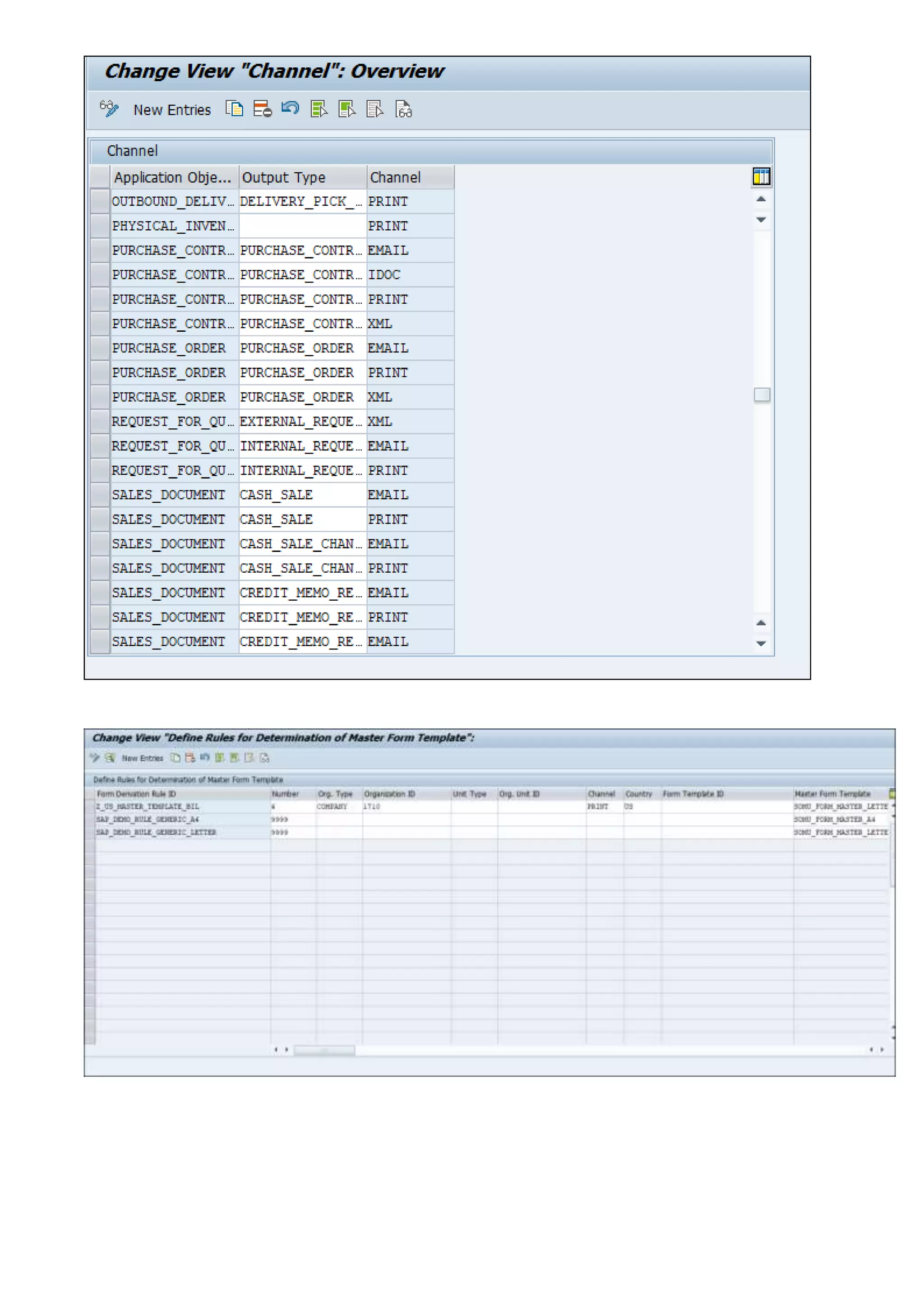
Task: Select PURCHASE_CONTR EMAIL row selector
Action: 100,250
